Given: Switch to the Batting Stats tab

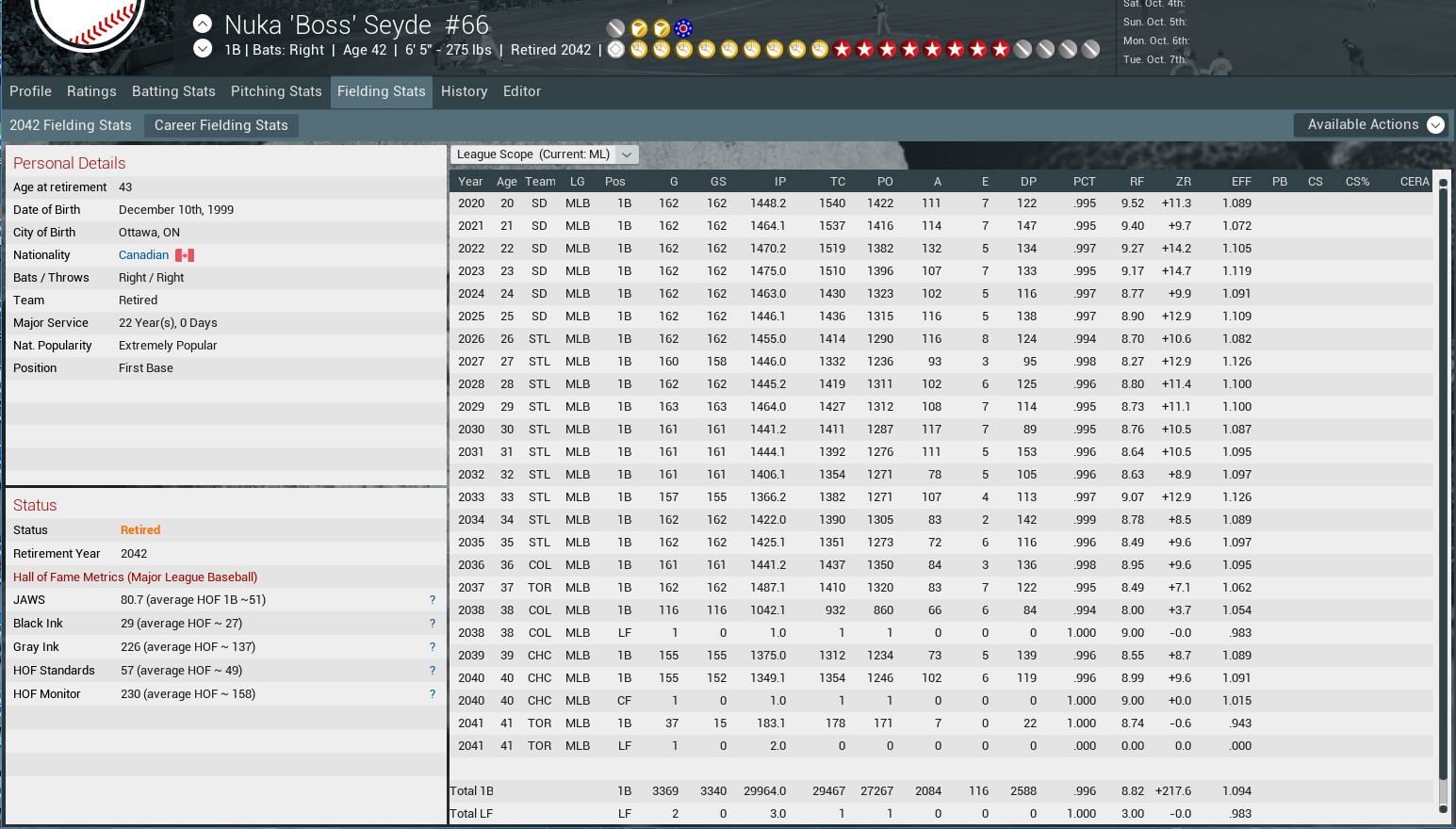Looking at the screenshot, I should (x=173, y=91).
